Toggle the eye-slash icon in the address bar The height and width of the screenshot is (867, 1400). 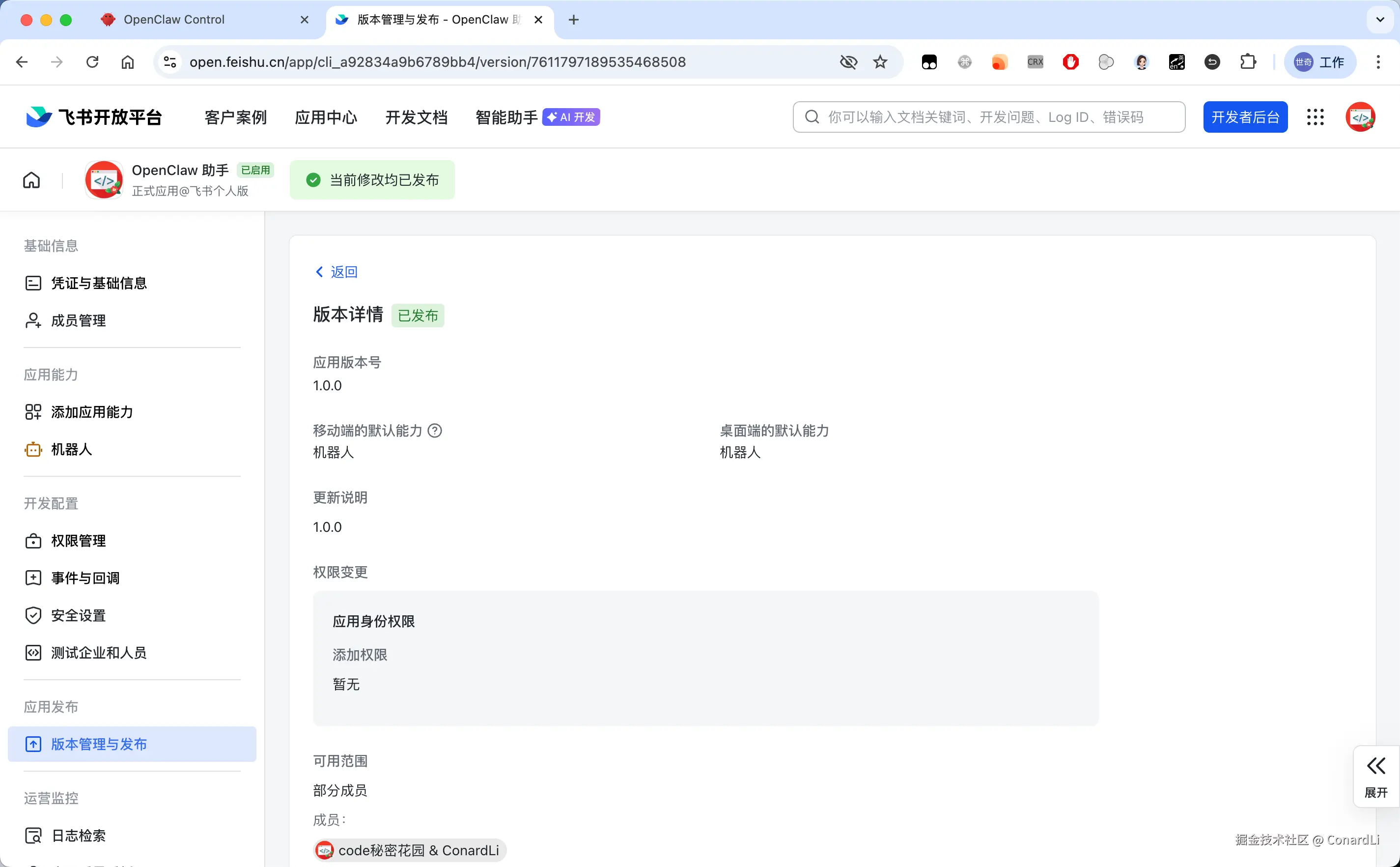[848, 62]
